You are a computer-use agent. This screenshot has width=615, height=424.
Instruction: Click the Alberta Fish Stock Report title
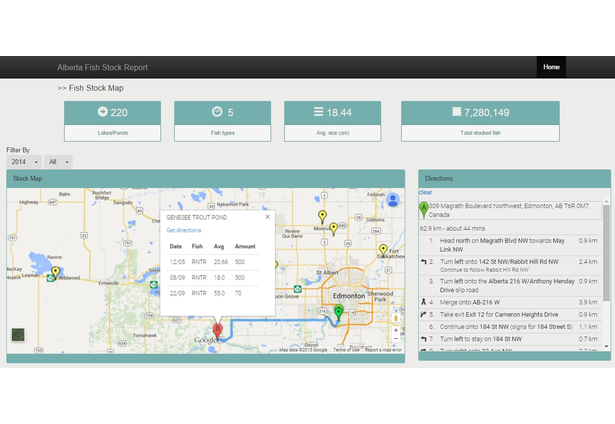[x=102, y=67]
